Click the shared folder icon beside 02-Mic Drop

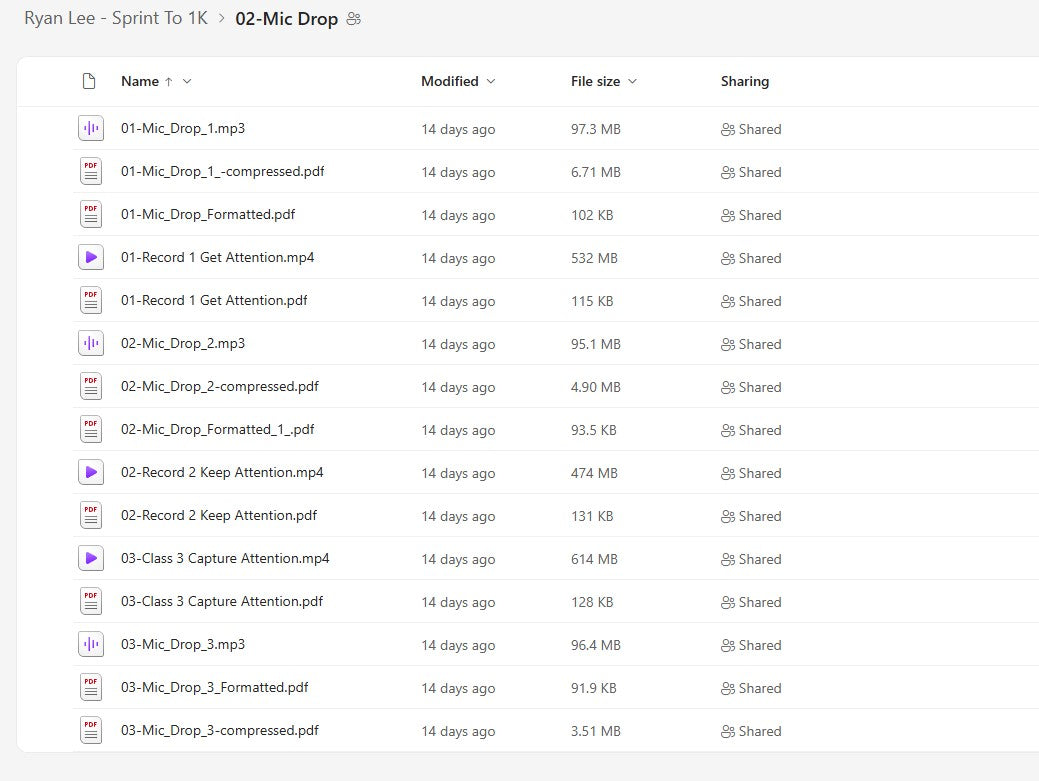[353, 19]
